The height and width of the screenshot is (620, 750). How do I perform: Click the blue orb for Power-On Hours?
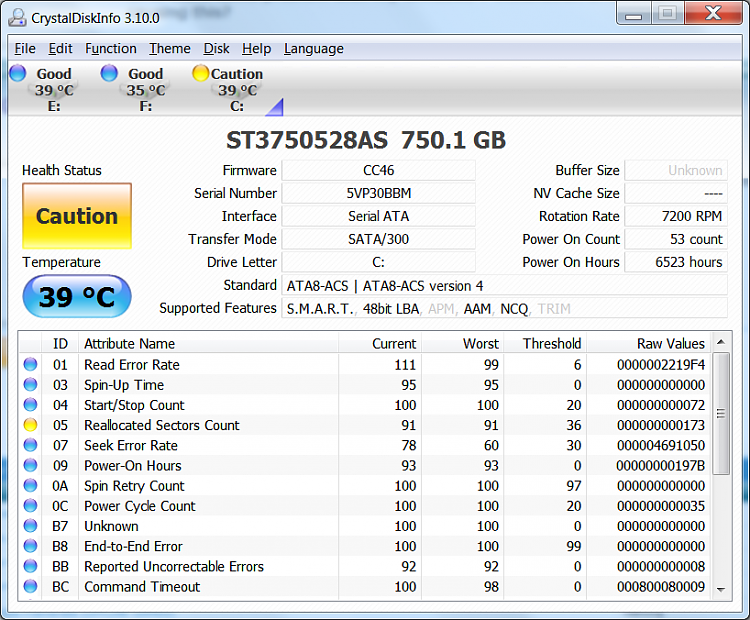[30, 465]
